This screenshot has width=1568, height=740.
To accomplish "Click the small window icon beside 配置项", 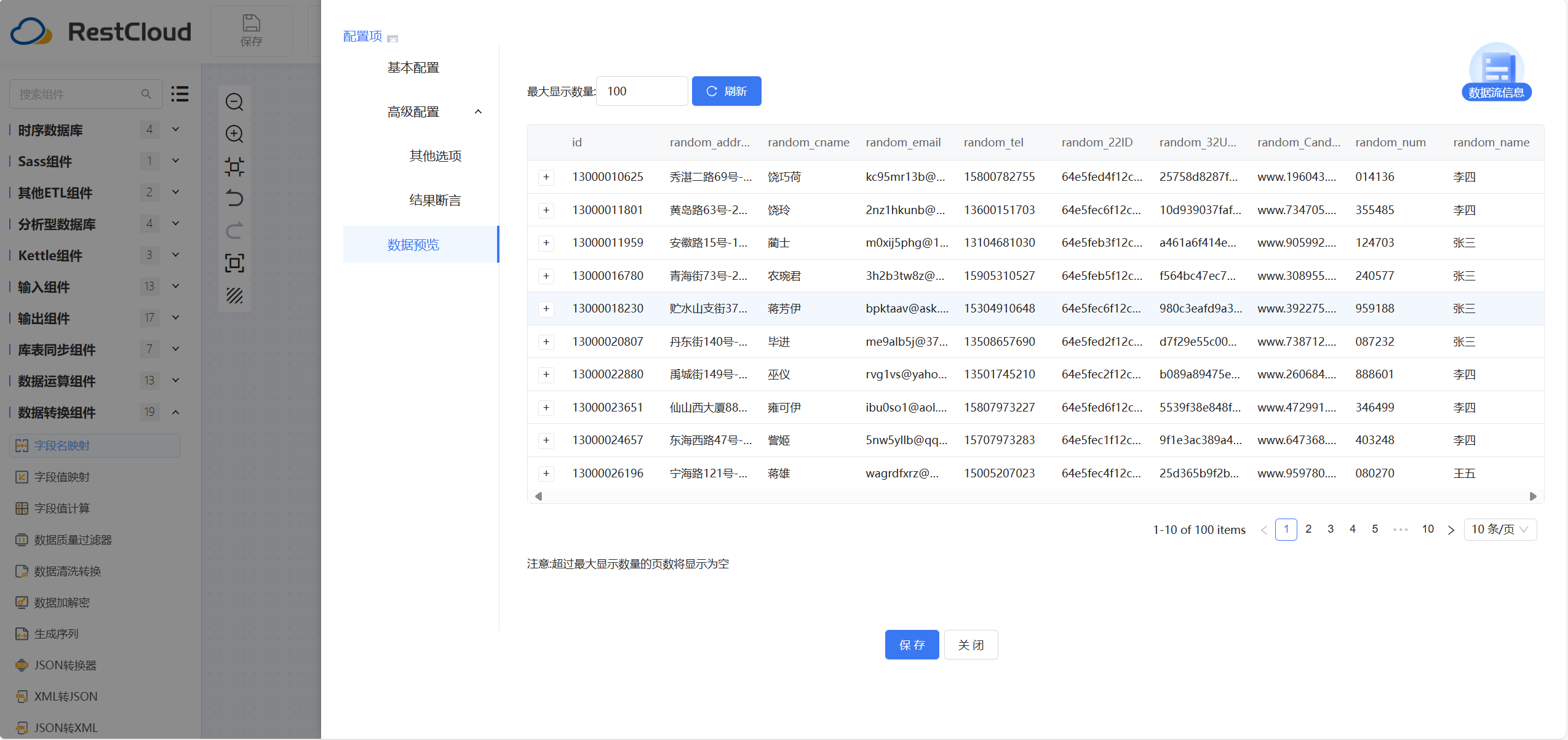I will tap(393, 38).
